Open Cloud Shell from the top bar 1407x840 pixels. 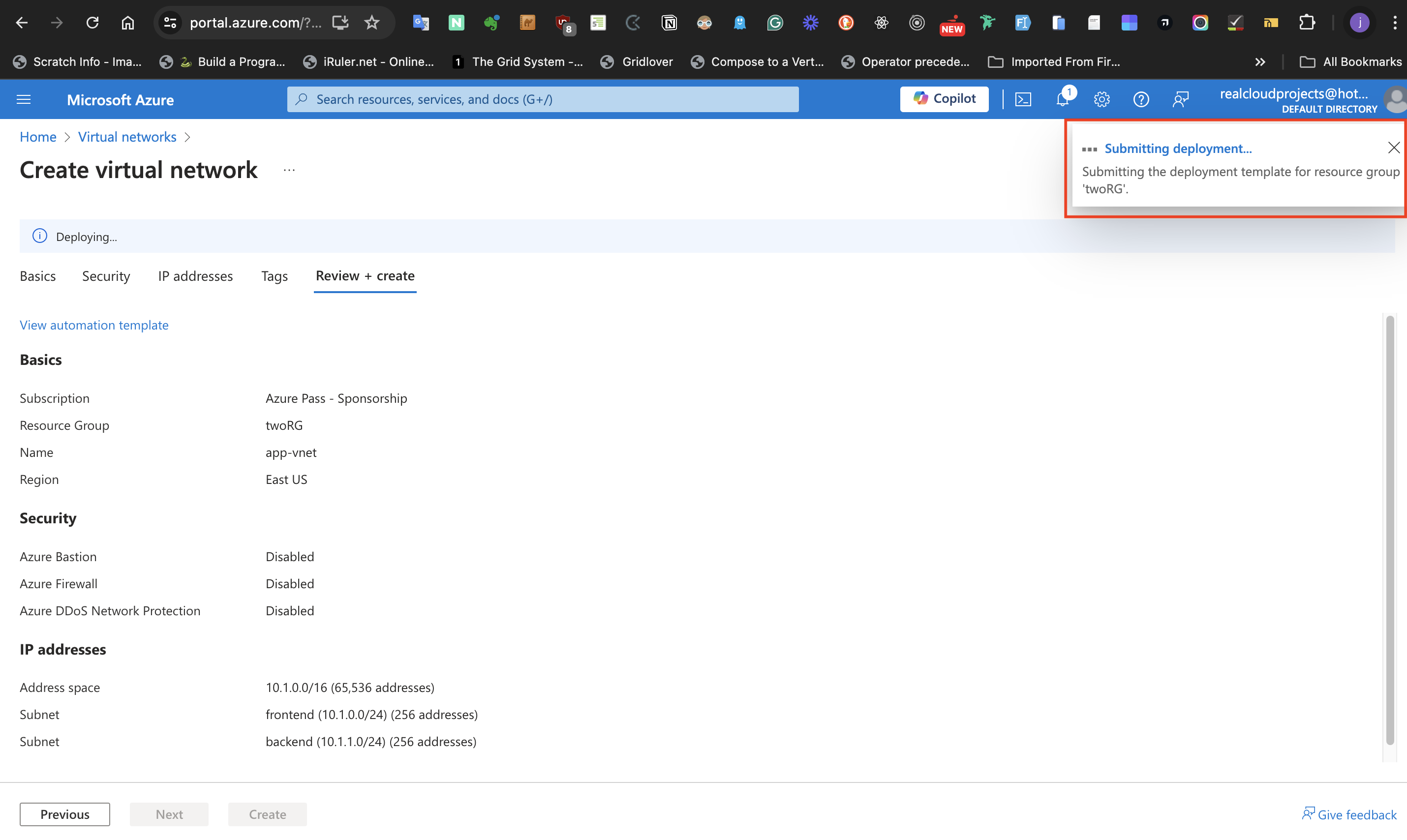(1023, 100)
